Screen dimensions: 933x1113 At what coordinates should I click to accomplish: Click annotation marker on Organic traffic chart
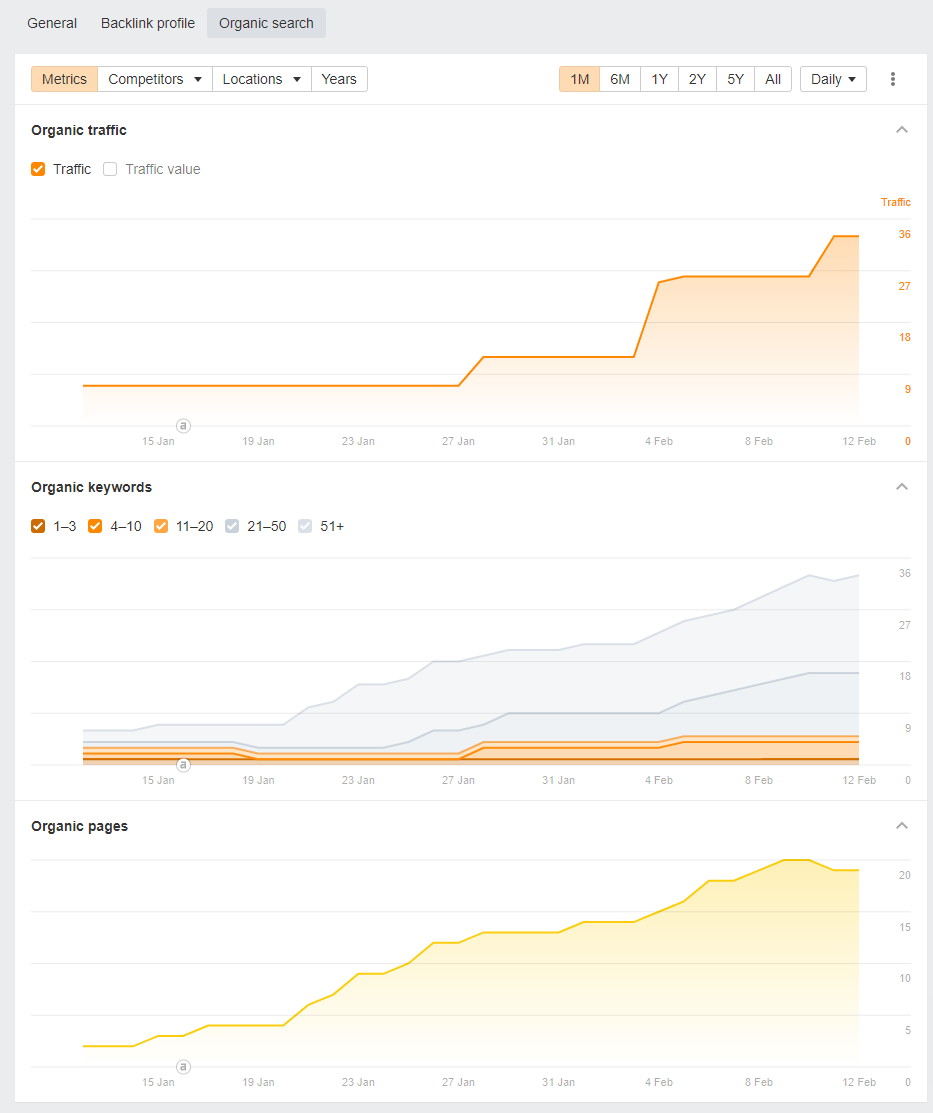pos(183,425)
